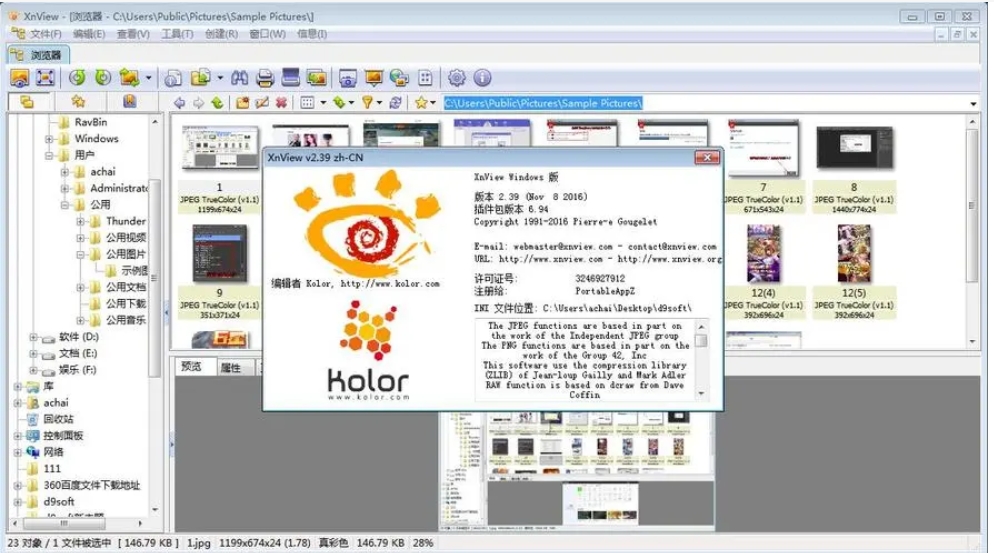Click the refresh icon beside the filter
Screen dimensions: 994x553
click(x=396, y=103)
